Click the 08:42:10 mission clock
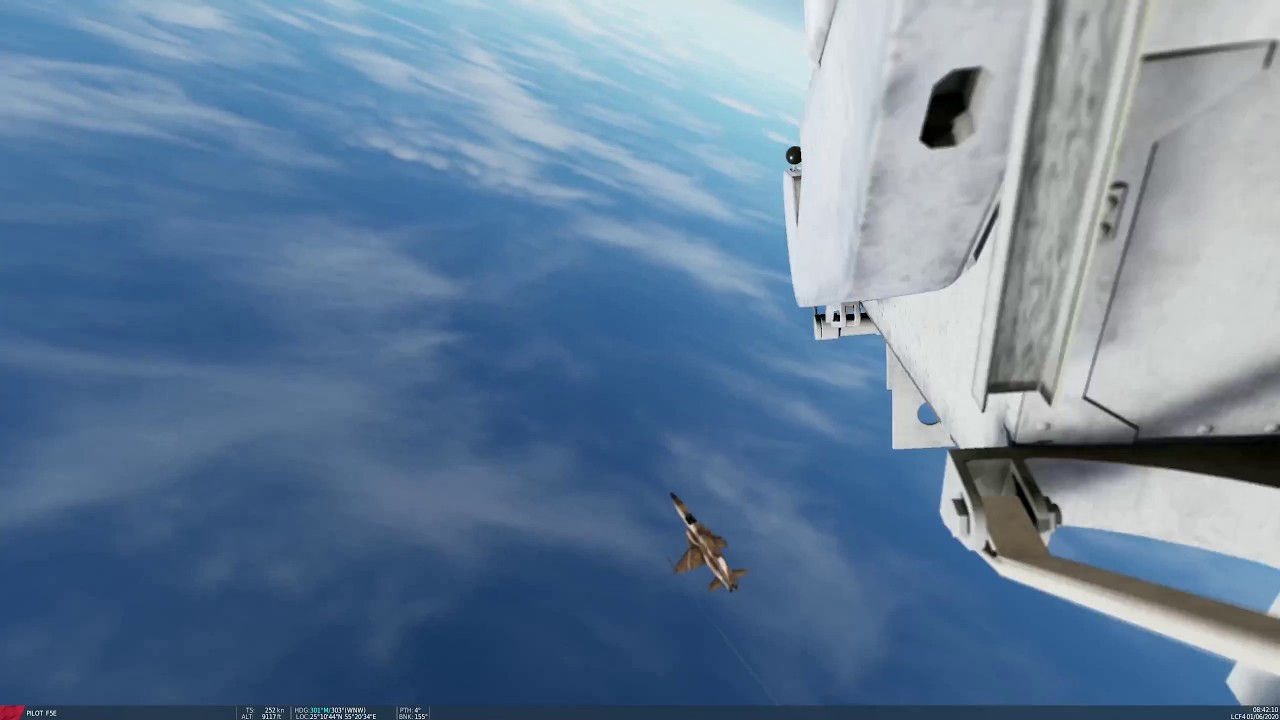 click(x=1265, y=710)
